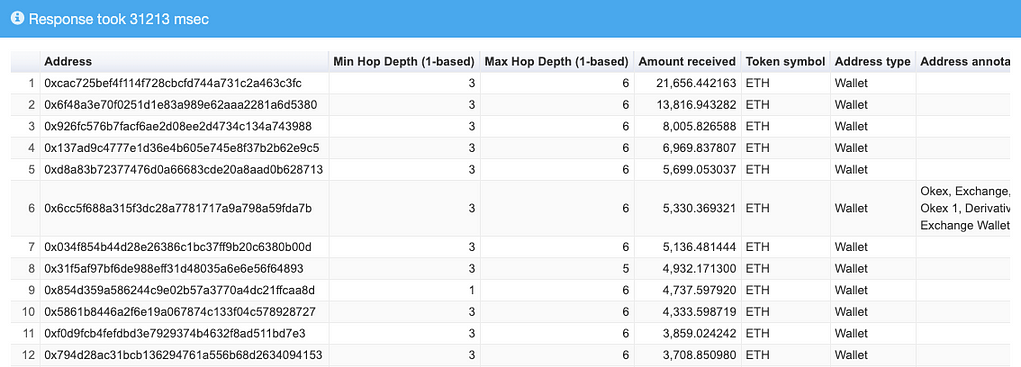Screen dimensions: 1021x367
Task: Click Min Hop Depth value 1 in row 9
Action: point(471,290)
